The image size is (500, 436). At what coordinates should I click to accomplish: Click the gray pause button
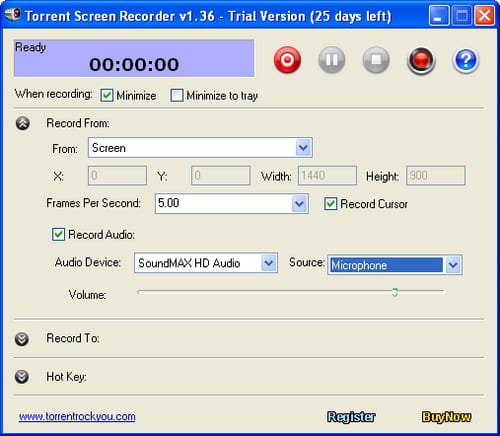[x=332, y=60]
